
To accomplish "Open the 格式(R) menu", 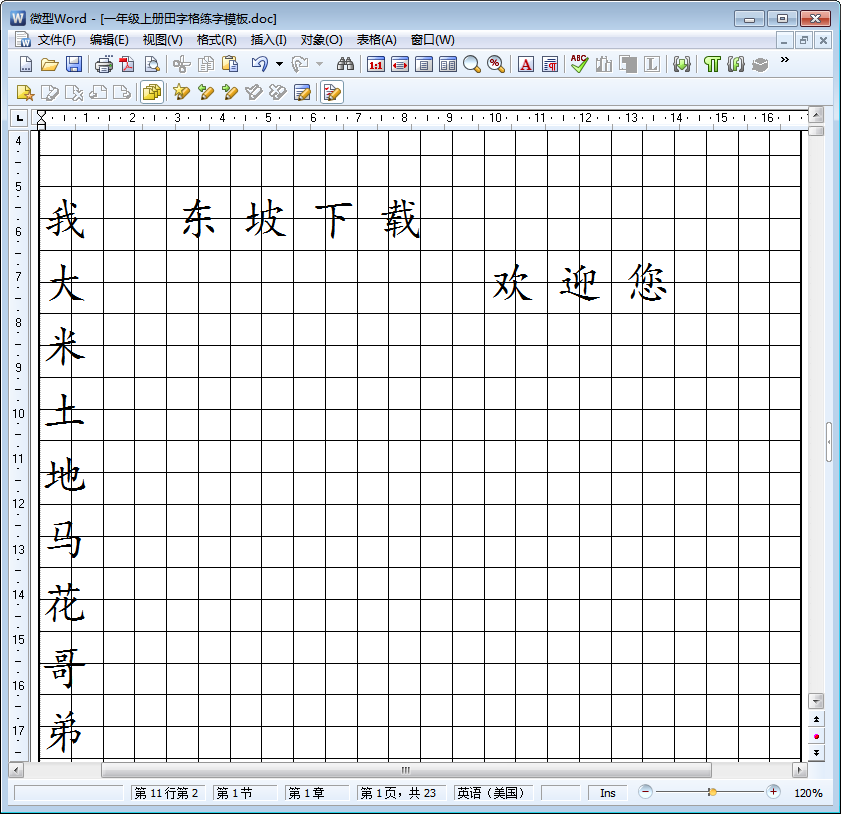I will tap(216, 40).
